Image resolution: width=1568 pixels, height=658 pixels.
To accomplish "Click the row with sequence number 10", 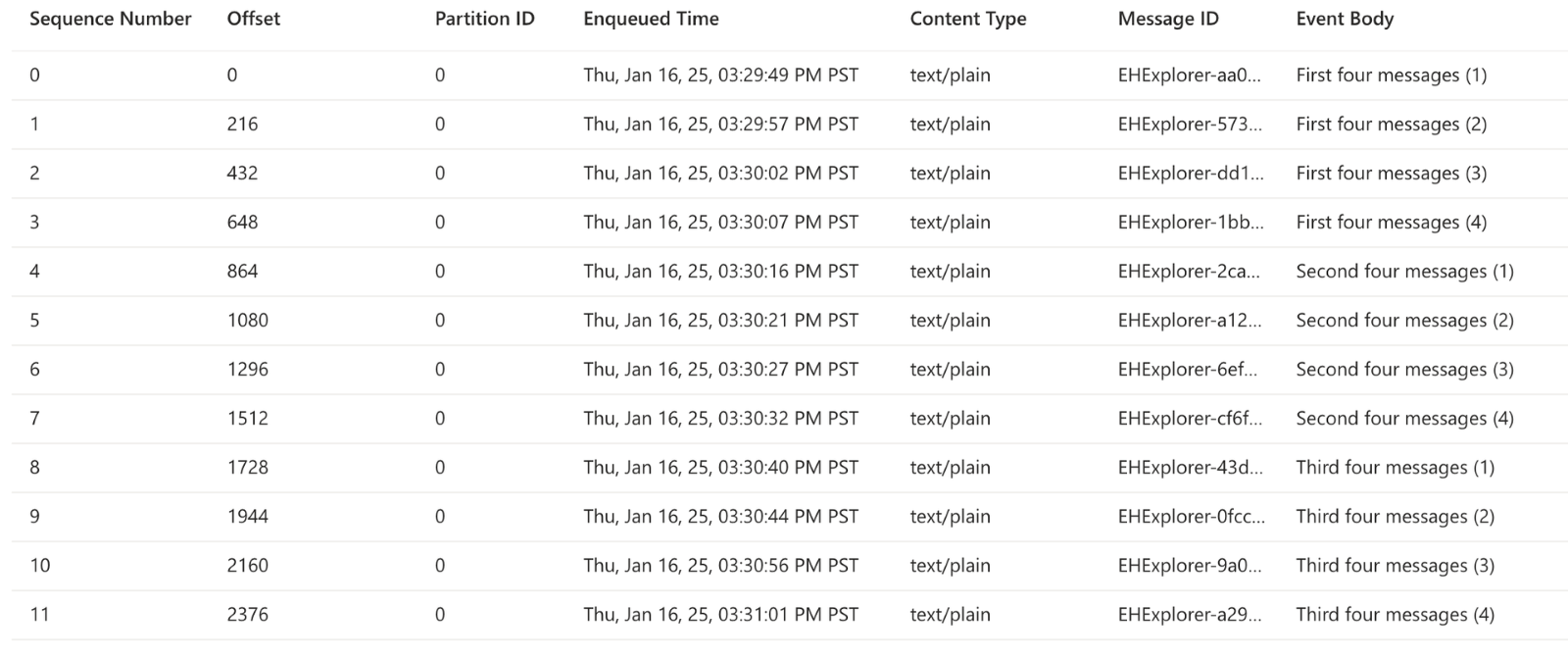I will coord(40,566).
